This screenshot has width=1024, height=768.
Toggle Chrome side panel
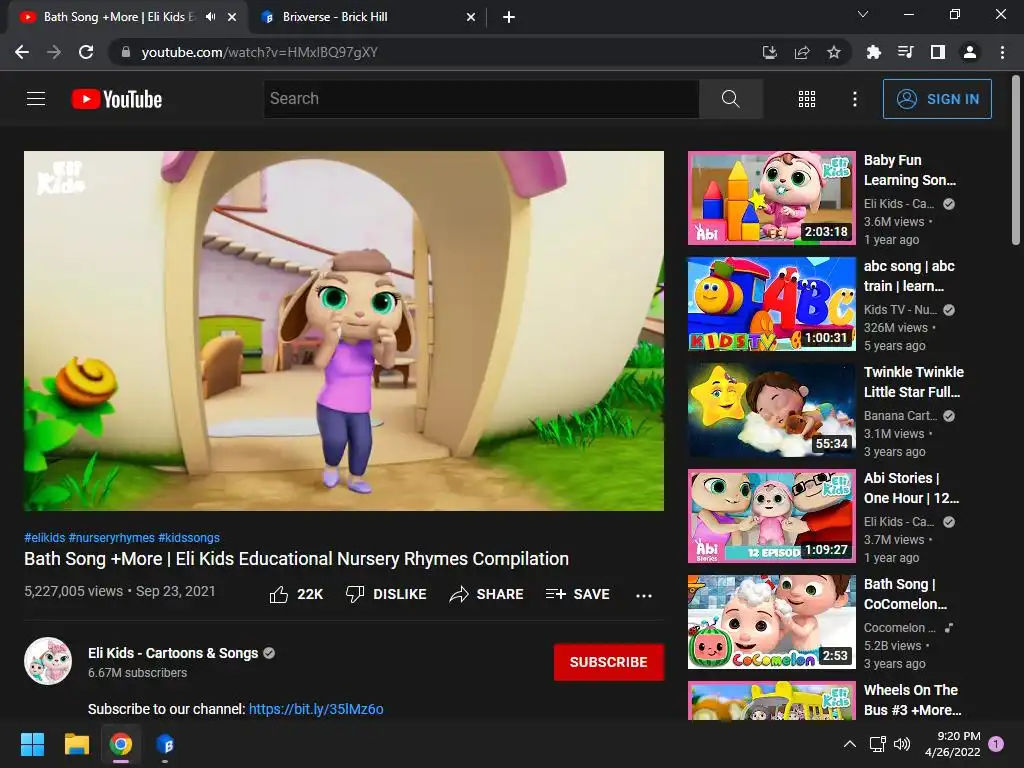[938, 52]
